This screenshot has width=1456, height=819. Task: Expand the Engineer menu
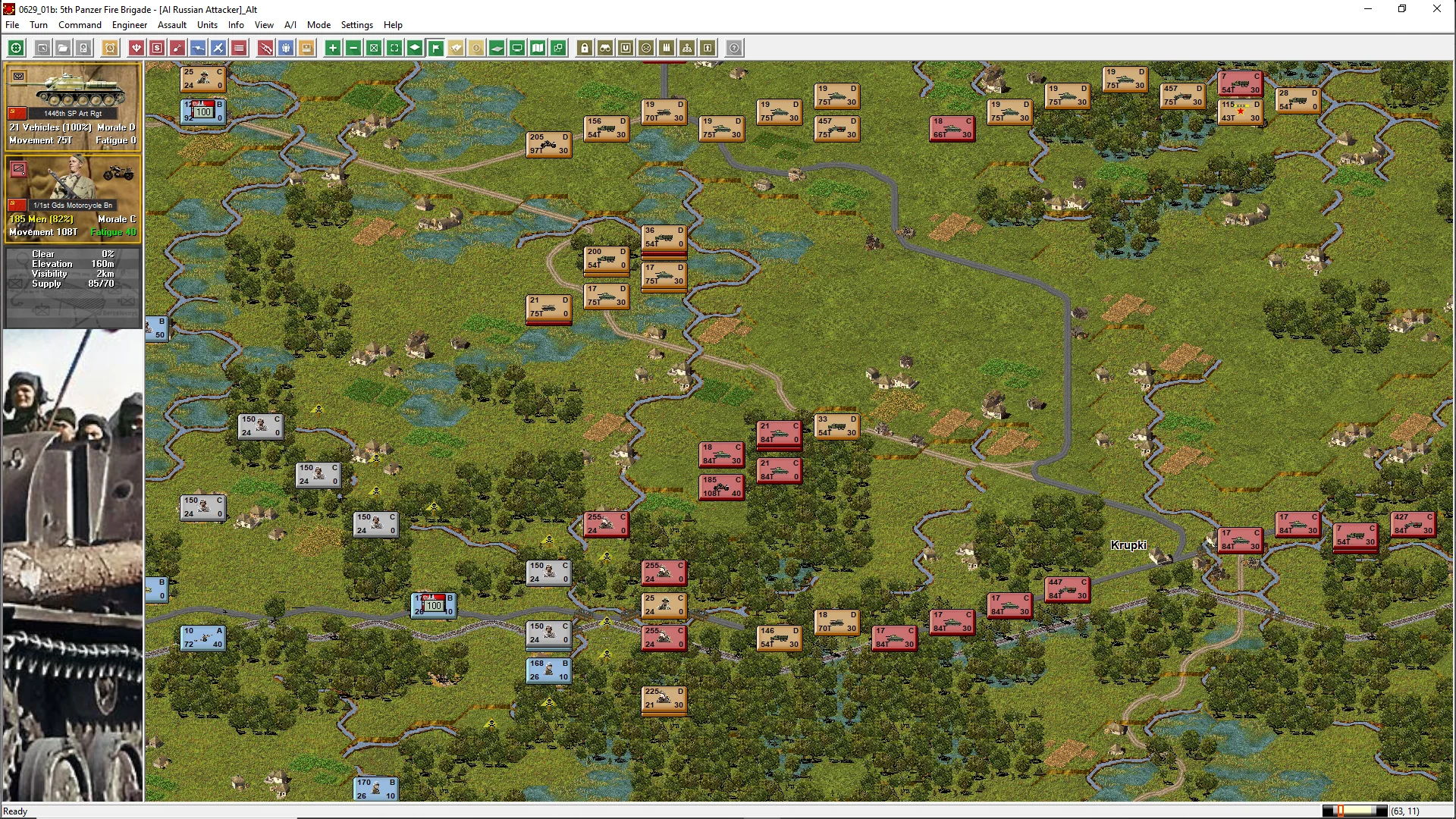130,25
